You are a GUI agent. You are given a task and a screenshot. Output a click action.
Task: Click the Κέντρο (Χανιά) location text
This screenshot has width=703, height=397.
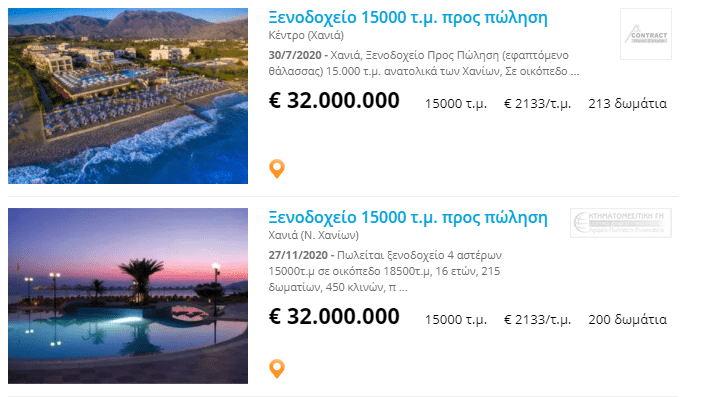coord(306,35)
